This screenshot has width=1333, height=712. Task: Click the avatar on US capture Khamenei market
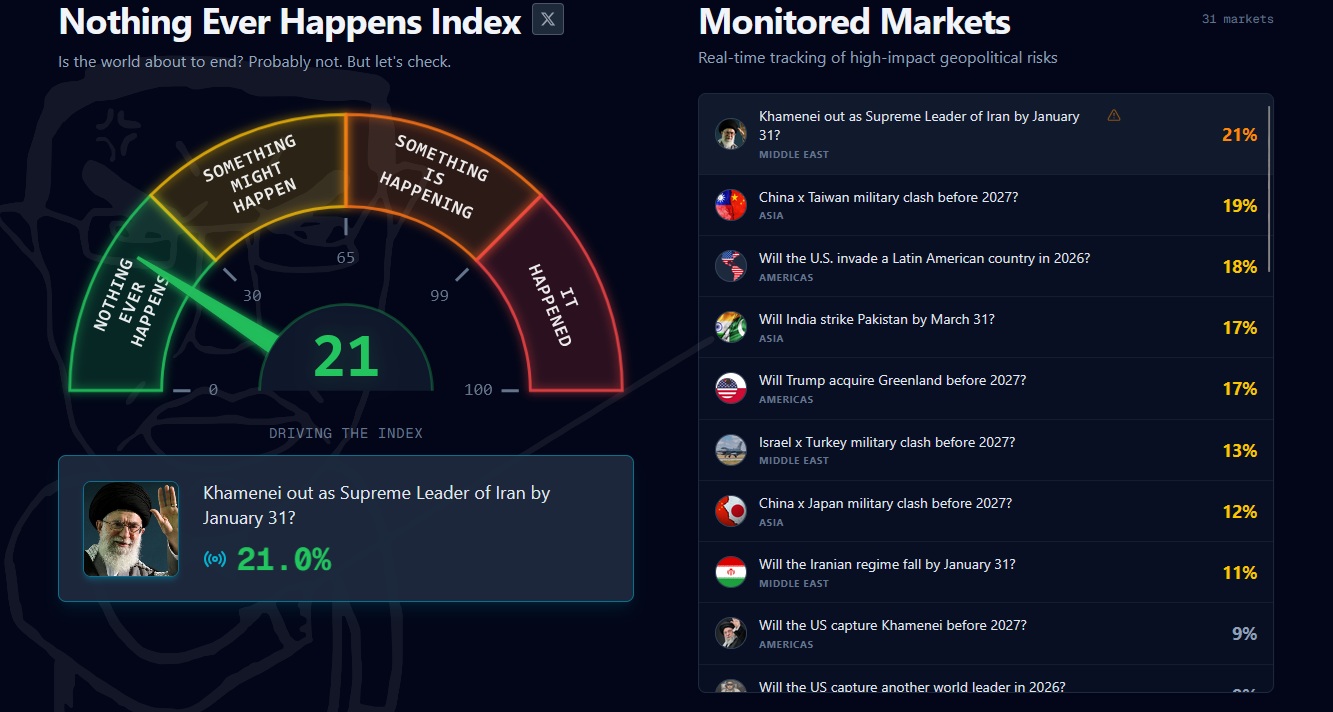point(731,633)
